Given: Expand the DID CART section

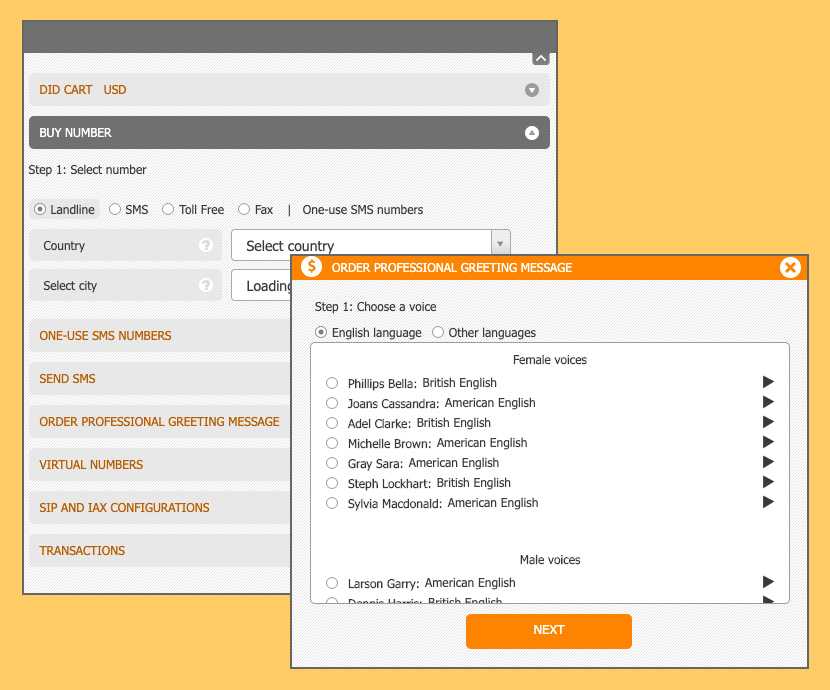Looking at the screenshot, I should (532, 90).
